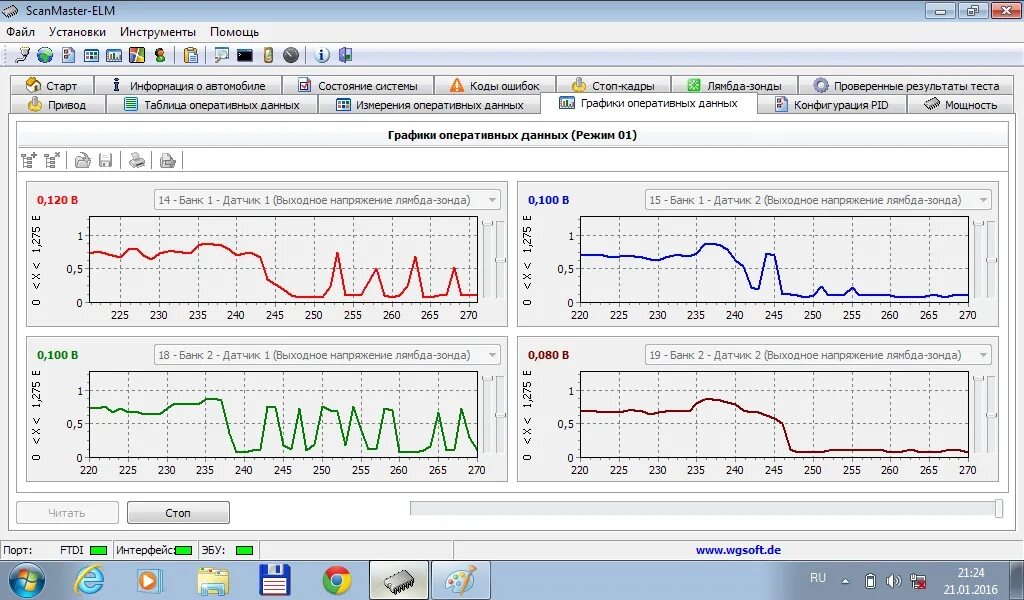Open the Файл menu
Image resolution: width=1024 pixels, height=600 pixels.
click(20, 31)
